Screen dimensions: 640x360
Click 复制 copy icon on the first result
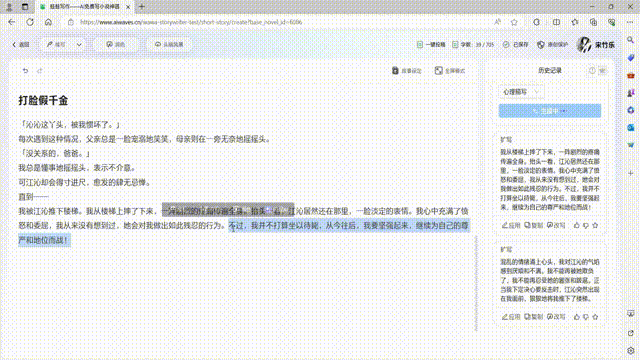coord(534,225)
